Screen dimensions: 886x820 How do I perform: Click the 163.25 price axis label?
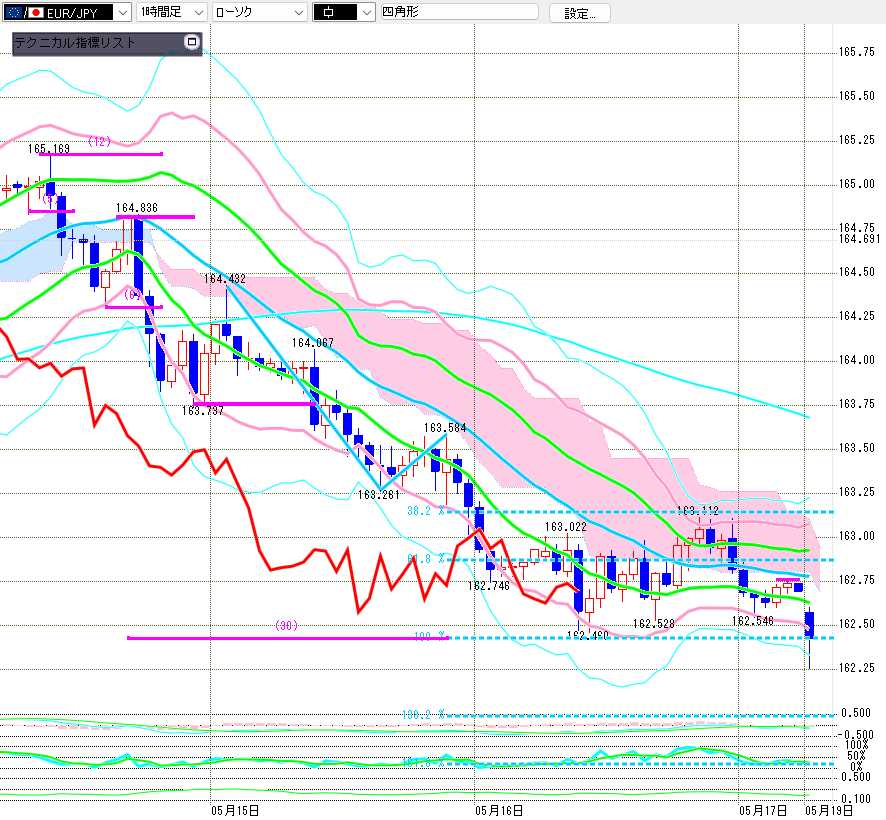(856, 492)
